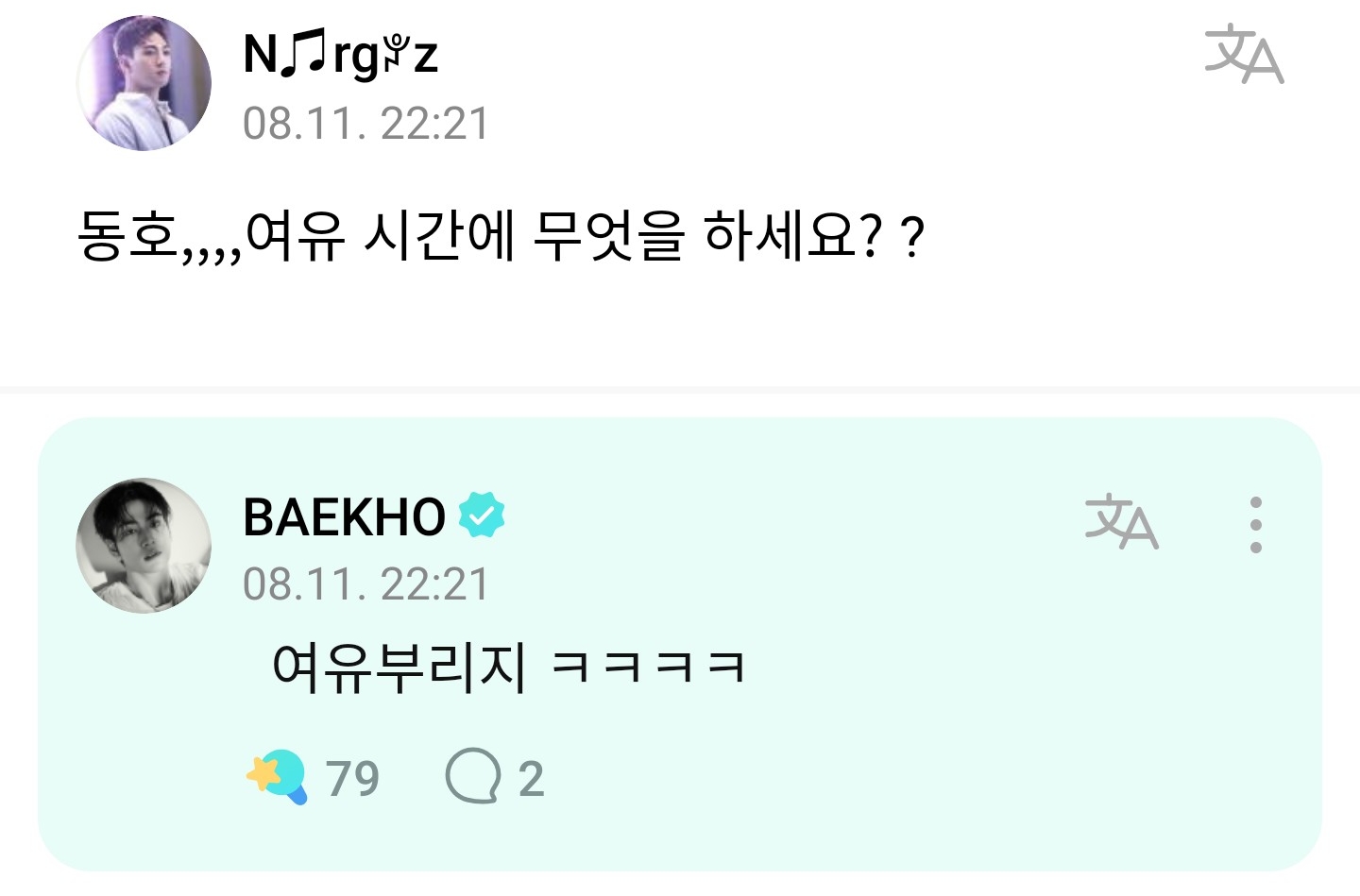Image resolution: width=1360 pixels, height=896 pixels.
Task: Open the BAEKHO username link
Action: pos(344,516)
